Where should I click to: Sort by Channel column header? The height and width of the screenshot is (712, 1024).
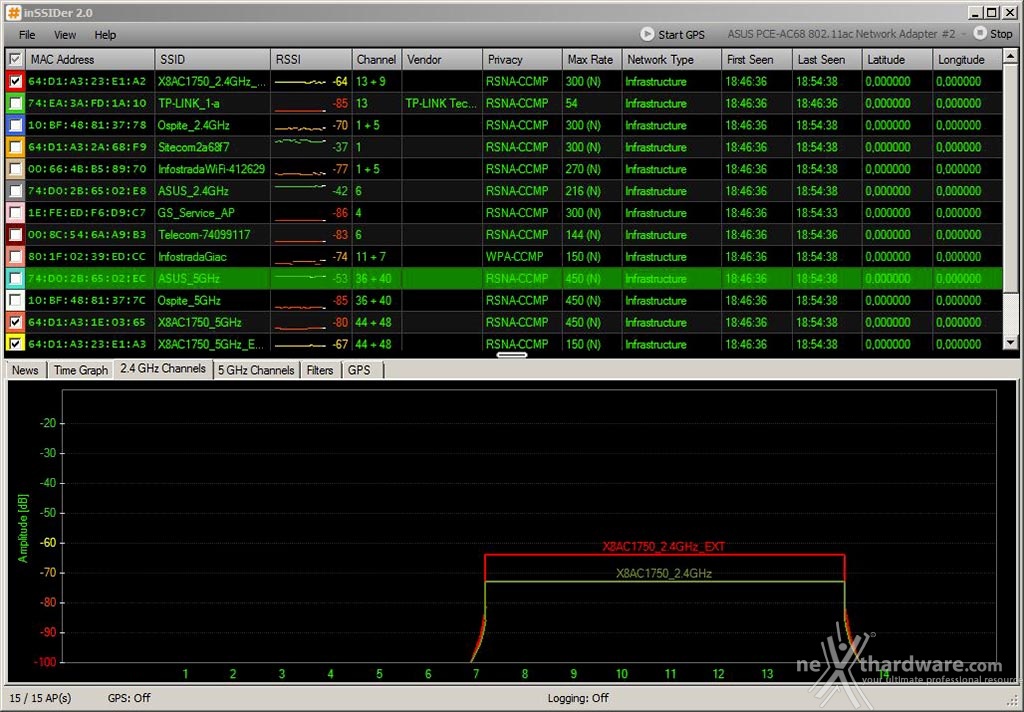point(377,59)
